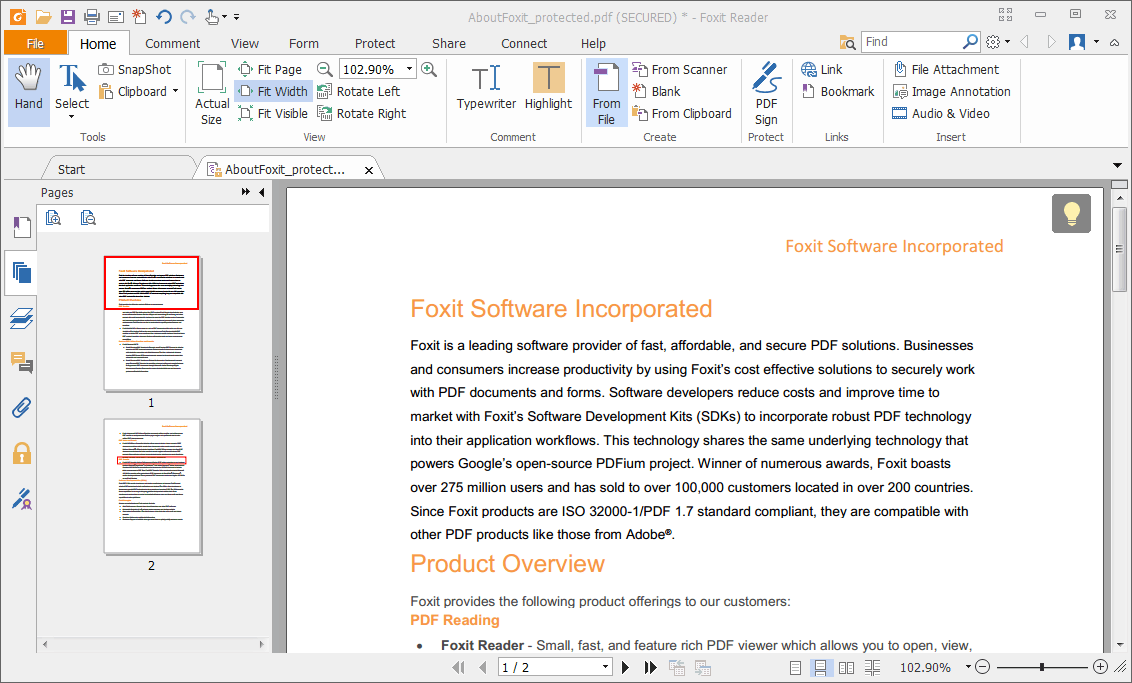
Task: Toggle continuous page scrolling mode in status bar
Action: tap(820, 667)
